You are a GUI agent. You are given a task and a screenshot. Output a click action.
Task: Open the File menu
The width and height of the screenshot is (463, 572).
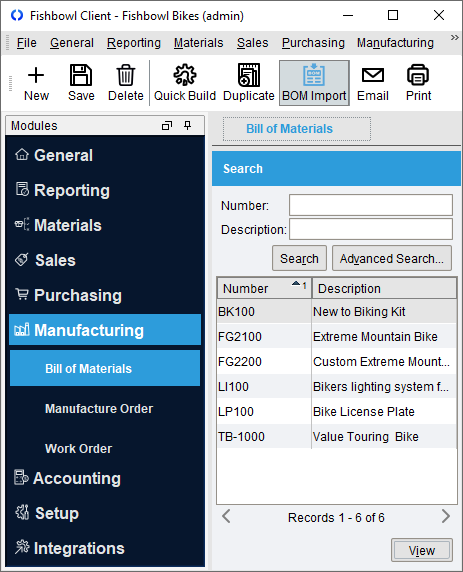tap(27, 43)
